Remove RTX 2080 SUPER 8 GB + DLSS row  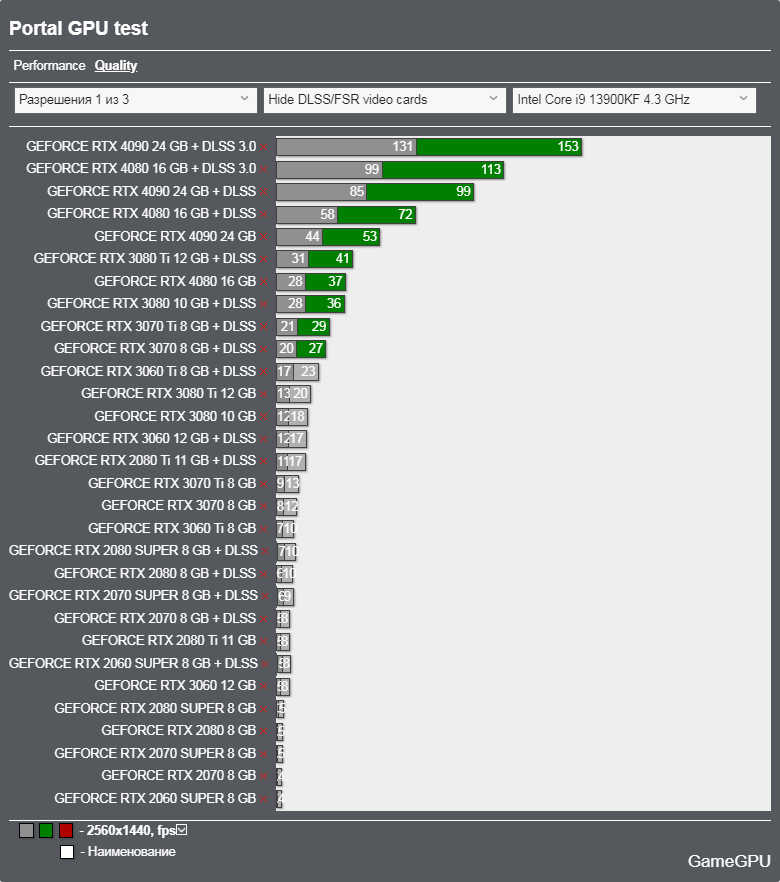265,551
